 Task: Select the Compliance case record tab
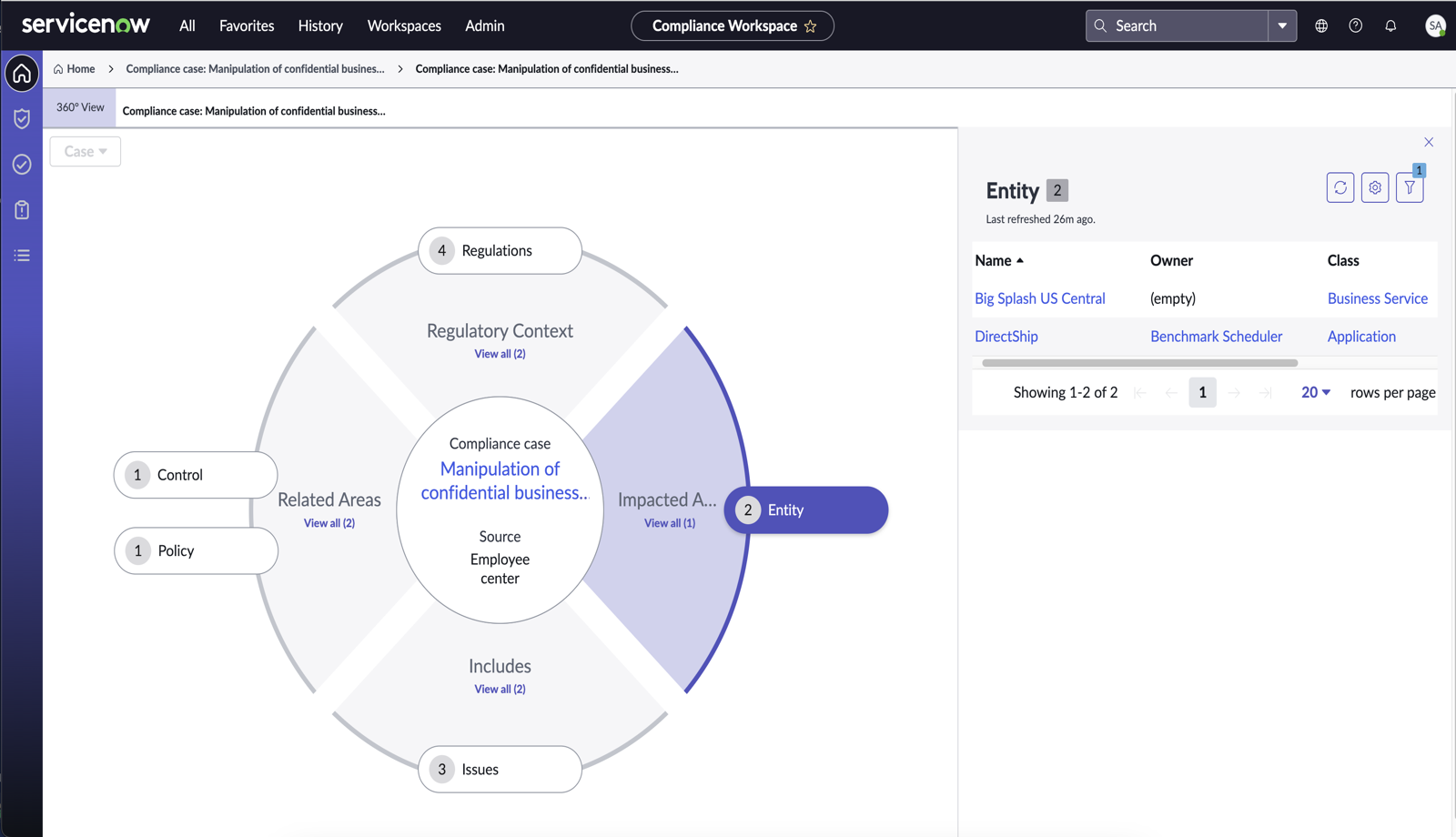254,111
